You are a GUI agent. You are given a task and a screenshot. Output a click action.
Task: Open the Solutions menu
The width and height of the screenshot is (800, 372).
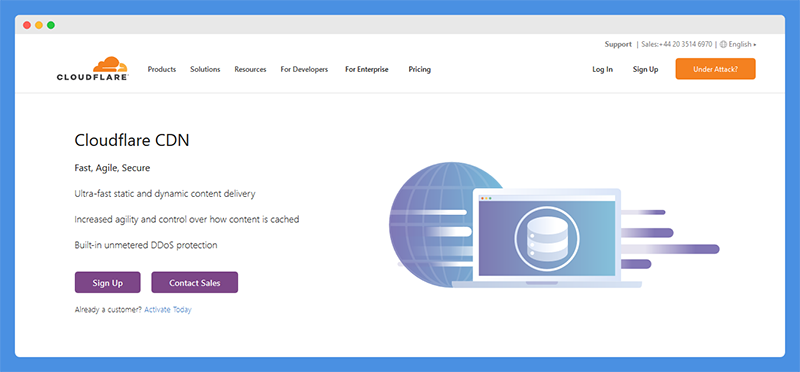tap(205, 69)
